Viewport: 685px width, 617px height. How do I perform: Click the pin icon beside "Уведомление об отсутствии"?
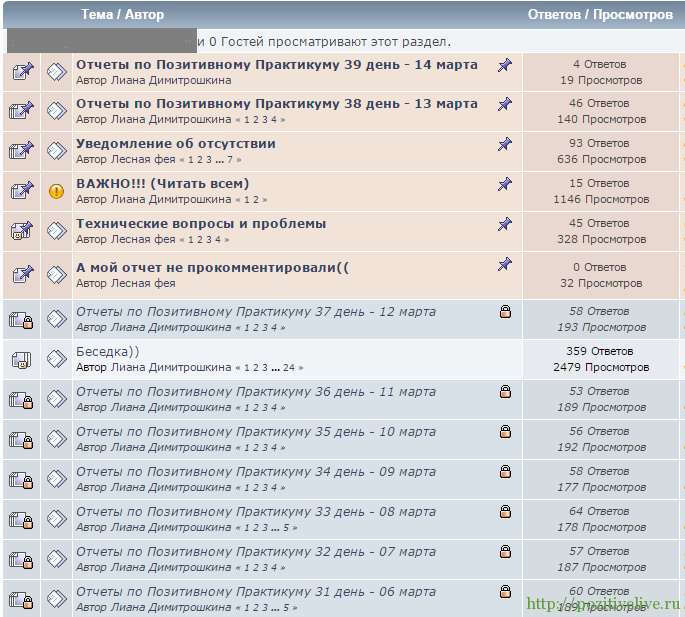tap(505, 144)
